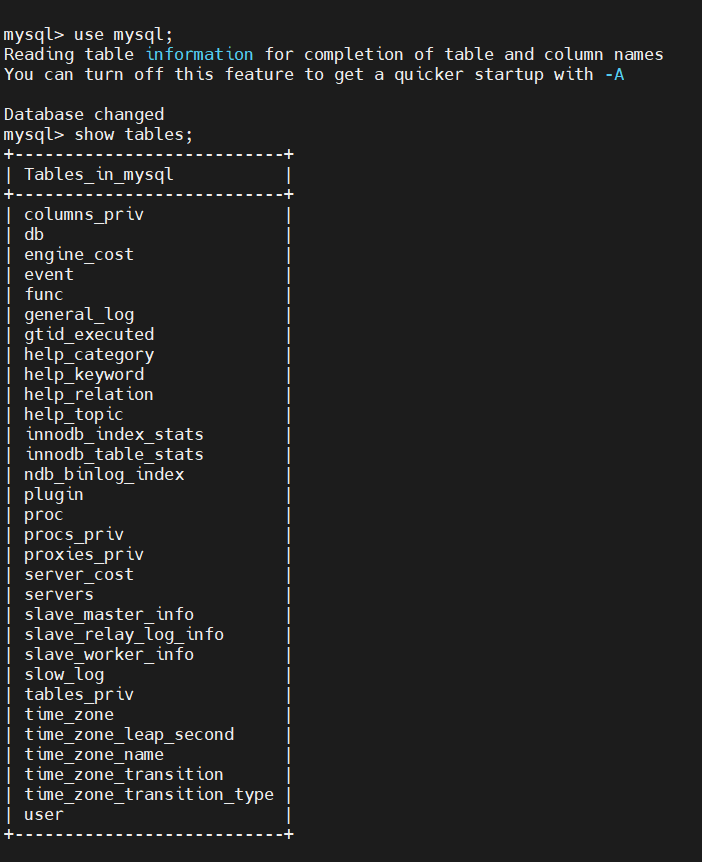Viewport: 702px width, 862px height.
Task: Click the 'general_log' table entry
Action: [x=79, y=314]
